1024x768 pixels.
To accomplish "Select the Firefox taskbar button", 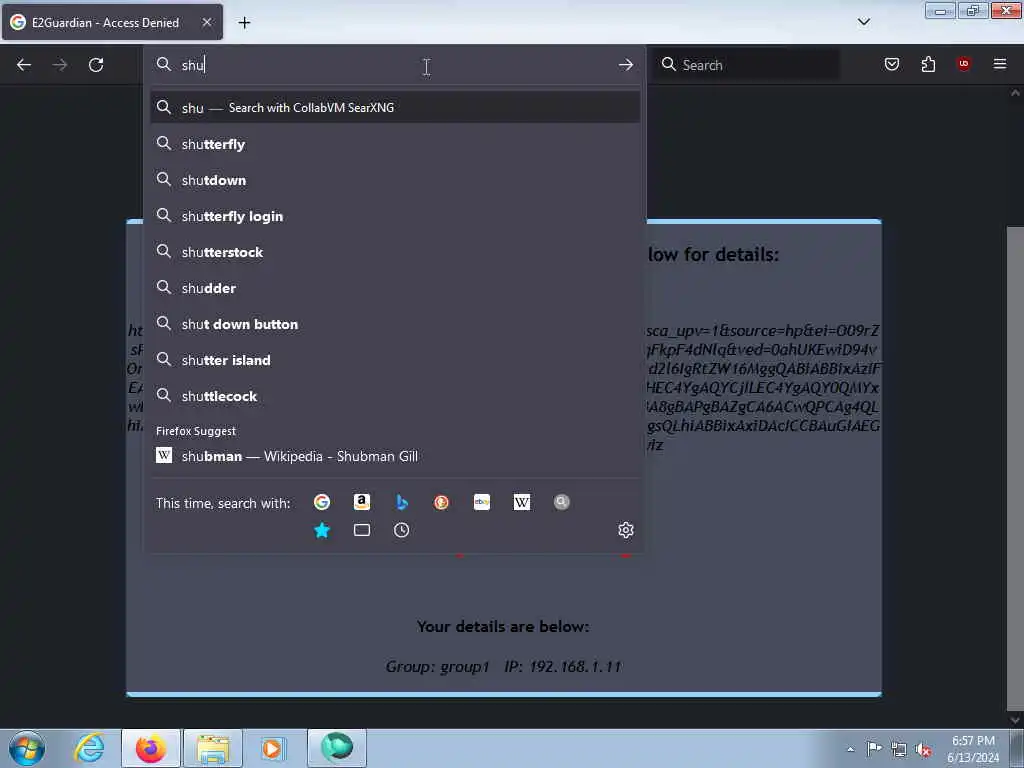I will (151, 748).
